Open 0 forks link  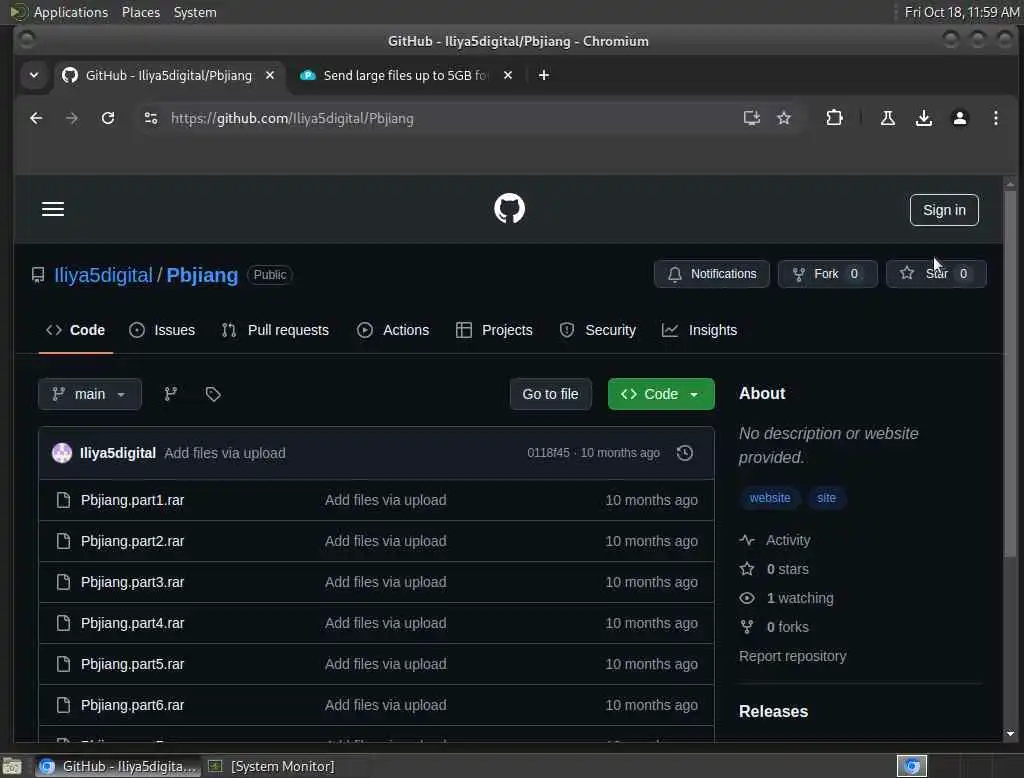(775, 627)
